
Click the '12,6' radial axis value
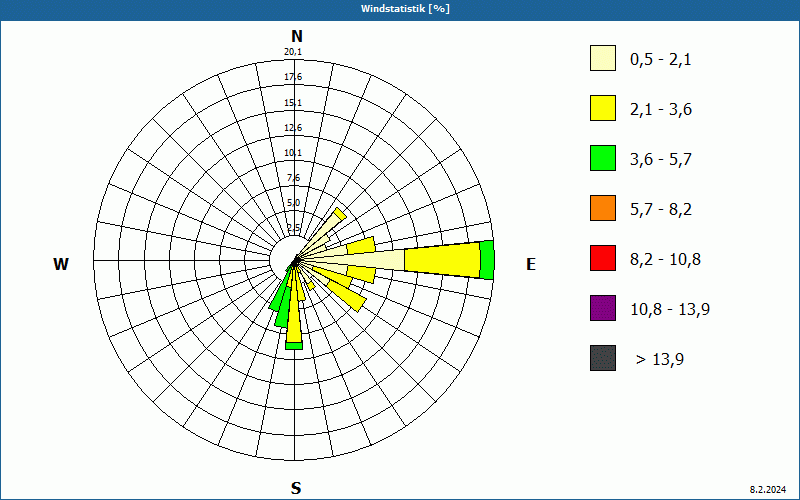293,128
